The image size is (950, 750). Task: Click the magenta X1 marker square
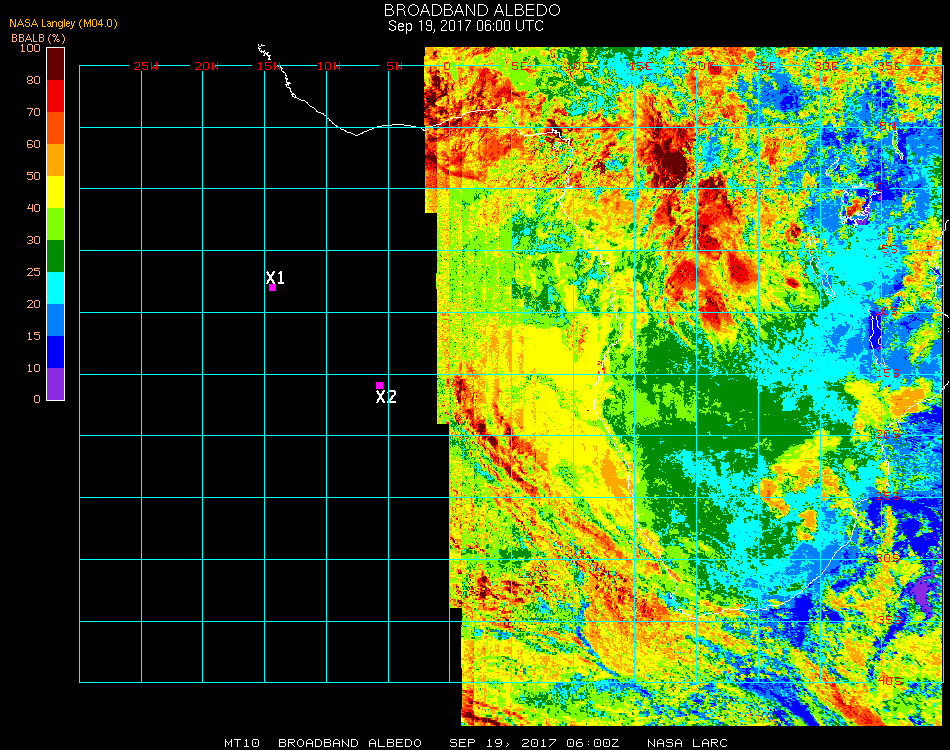(x=272, y=288)
